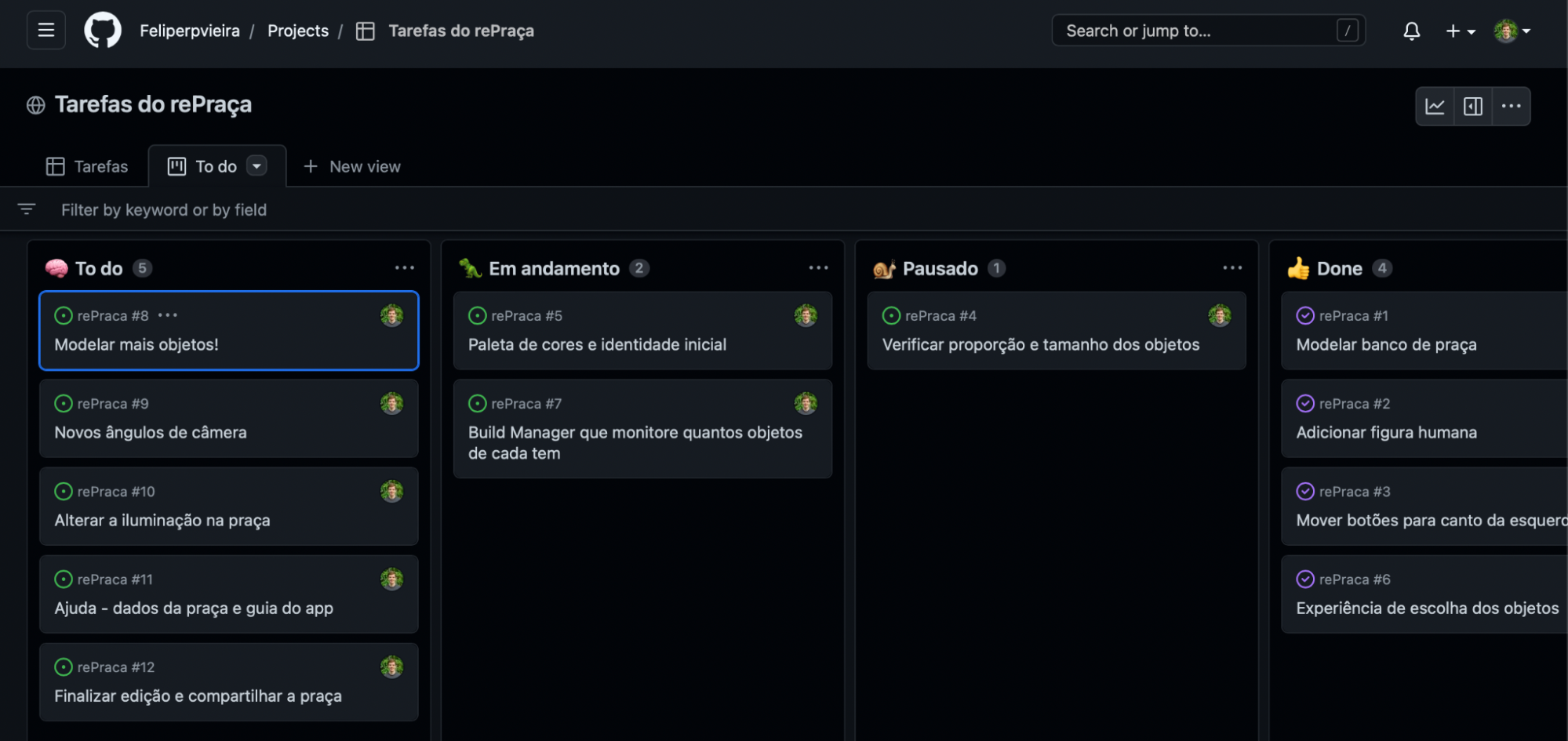
Task: Click the filter lines icon
Action: pyautogui.click(x=27, y=209)
